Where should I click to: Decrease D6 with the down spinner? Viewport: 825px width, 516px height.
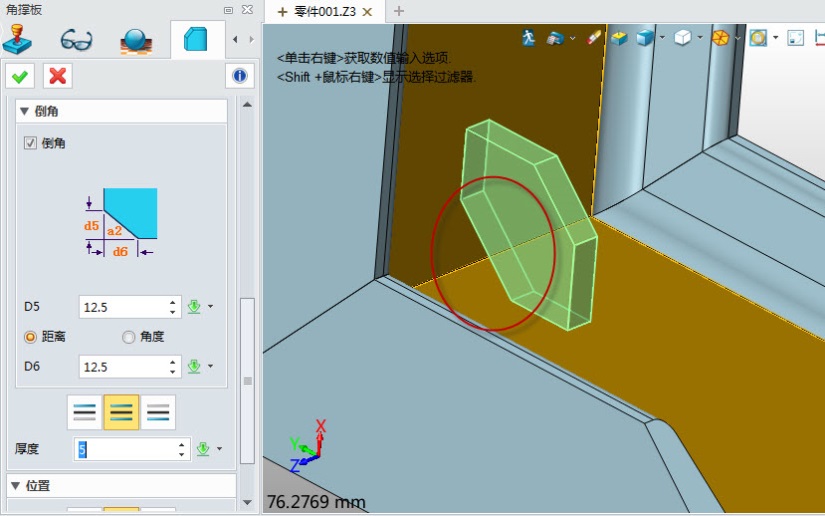(x=173, y=371)
